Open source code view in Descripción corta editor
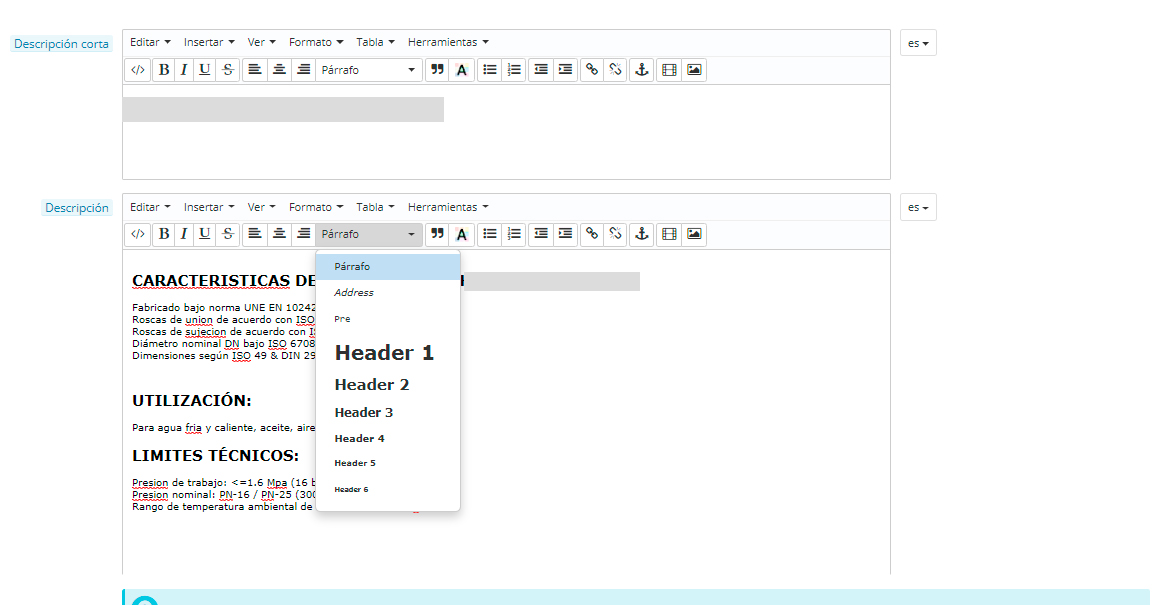The image size is (1157, 605). tap(138, 70)
